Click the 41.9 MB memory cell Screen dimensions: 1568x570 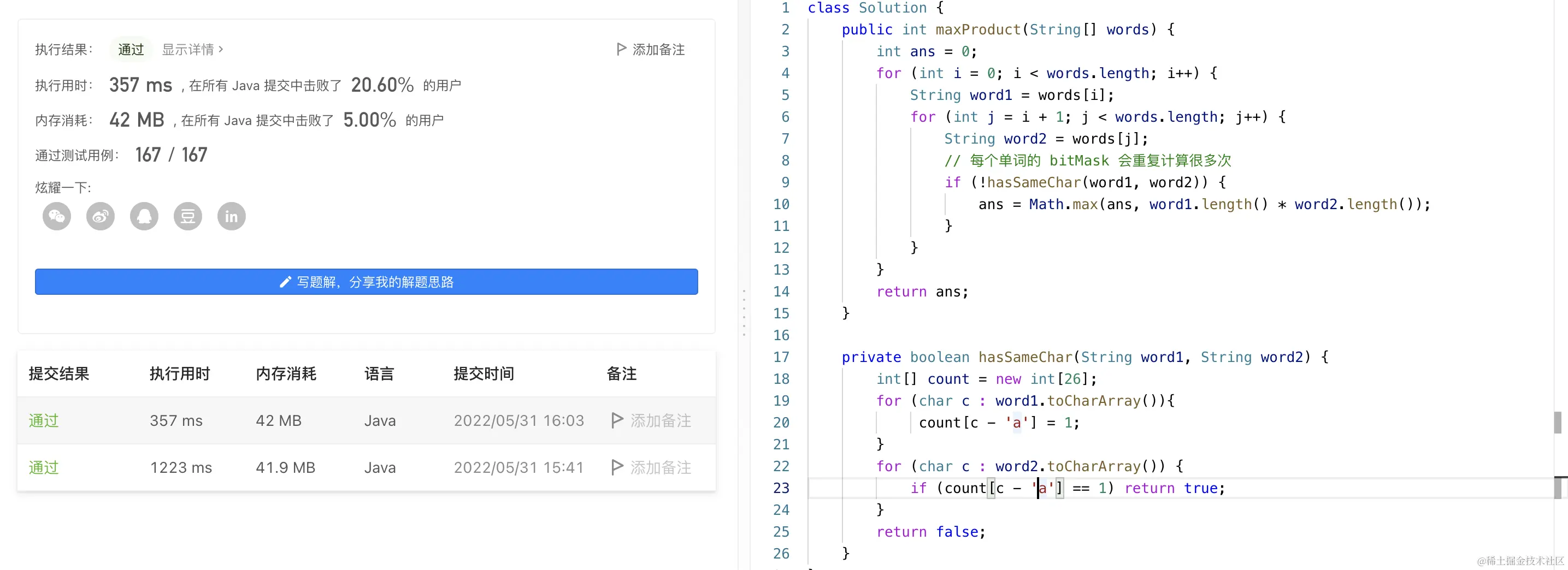pyautogui.click(x=286, y=467)
